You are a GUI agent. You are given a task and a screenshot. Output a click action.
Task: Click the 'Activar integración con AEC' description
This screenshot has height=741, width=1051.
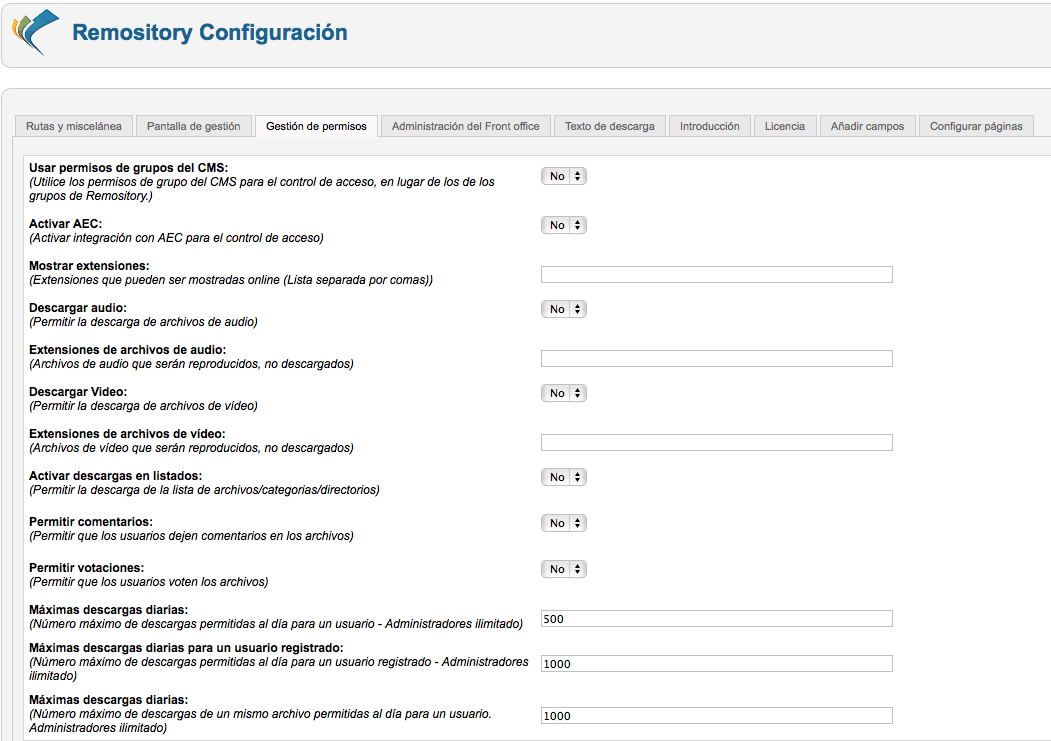tap(176, 238)
